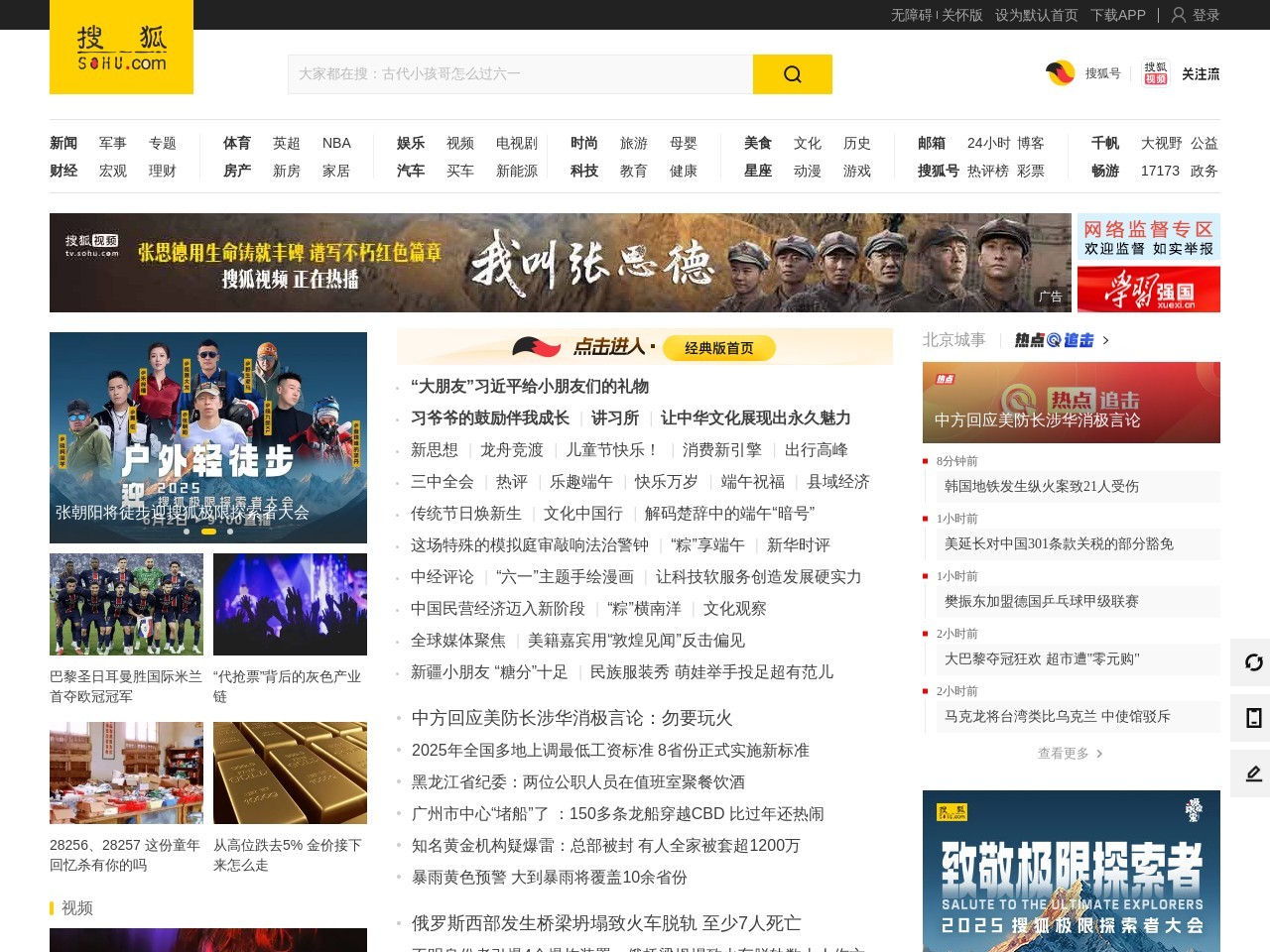The width and height of the screenshot is (1270, 952).
Task: Open the 新闻 channel
Action: tap(63, 143)
